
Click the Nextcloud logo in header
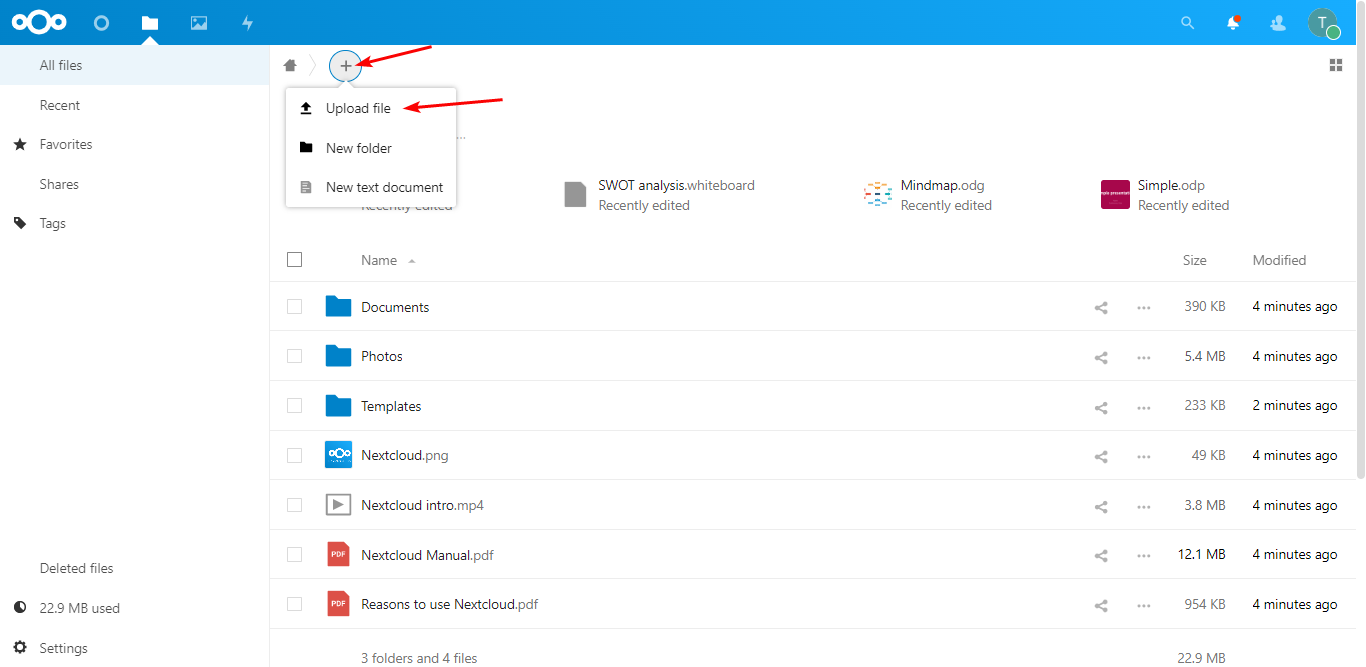point(39,22)
